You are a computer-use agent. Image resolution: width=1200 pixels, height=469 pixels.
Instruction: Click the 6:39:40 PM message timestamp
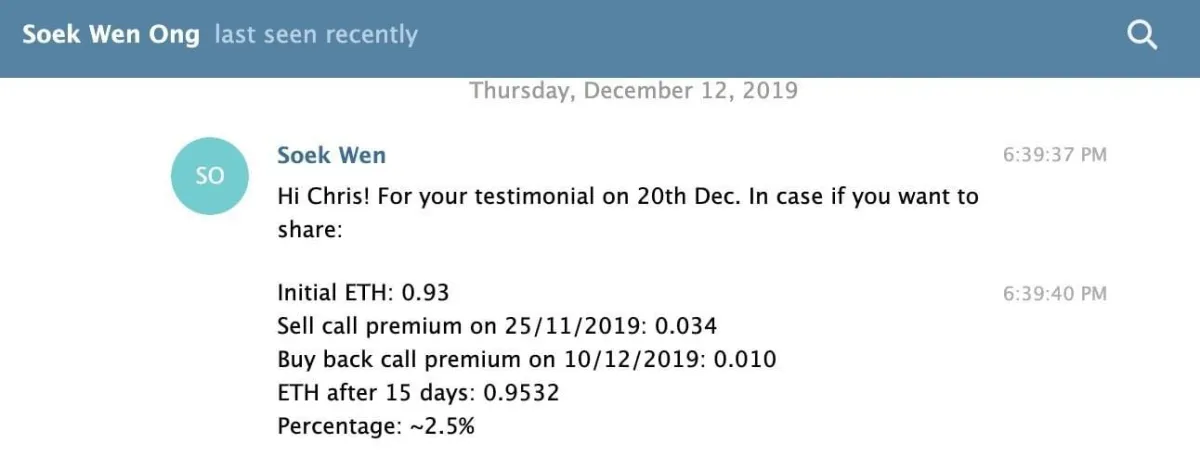(1055, 294)
